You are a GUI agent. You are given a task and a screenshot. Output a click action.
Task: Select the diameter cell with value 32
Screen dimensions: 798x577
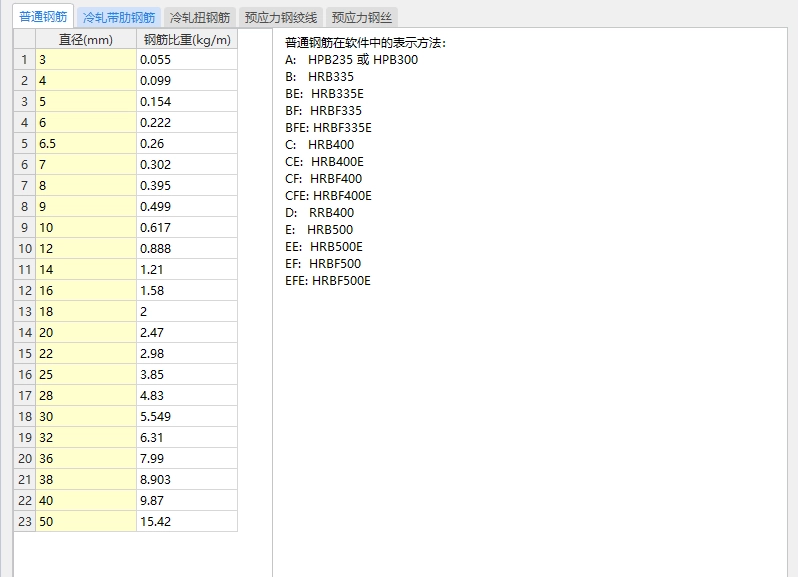86,437
